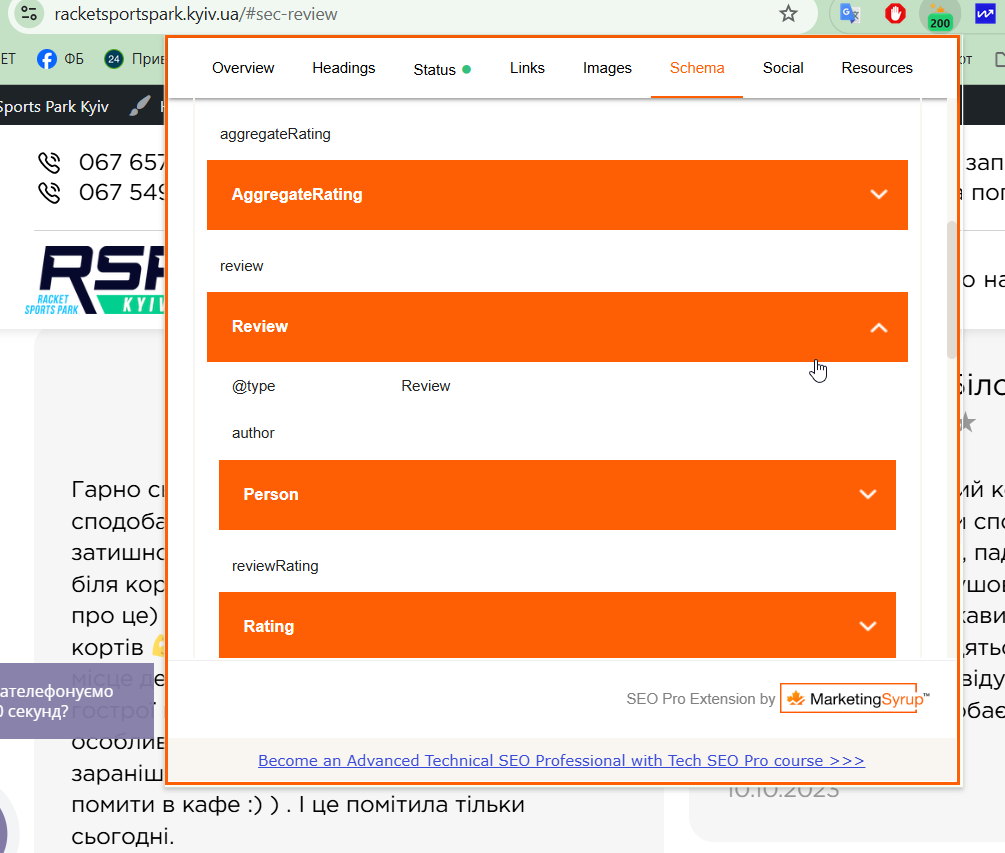Click the customize brush icon in admin bar
This screenshot has height=853, width=1005.
point(140,106)
